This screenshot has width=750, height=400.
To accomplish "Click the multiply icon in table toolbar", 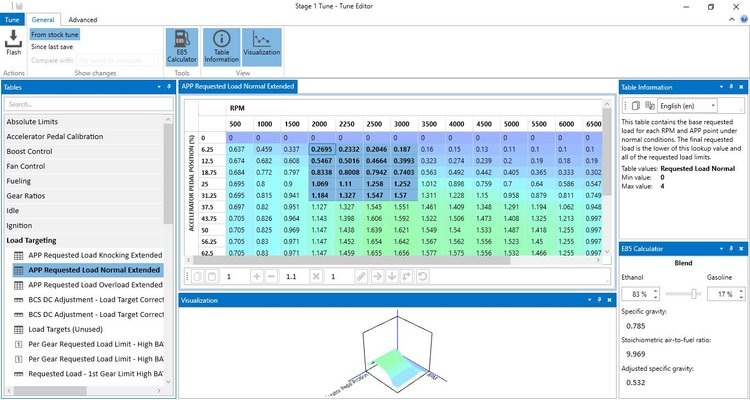I will [315, 276].
